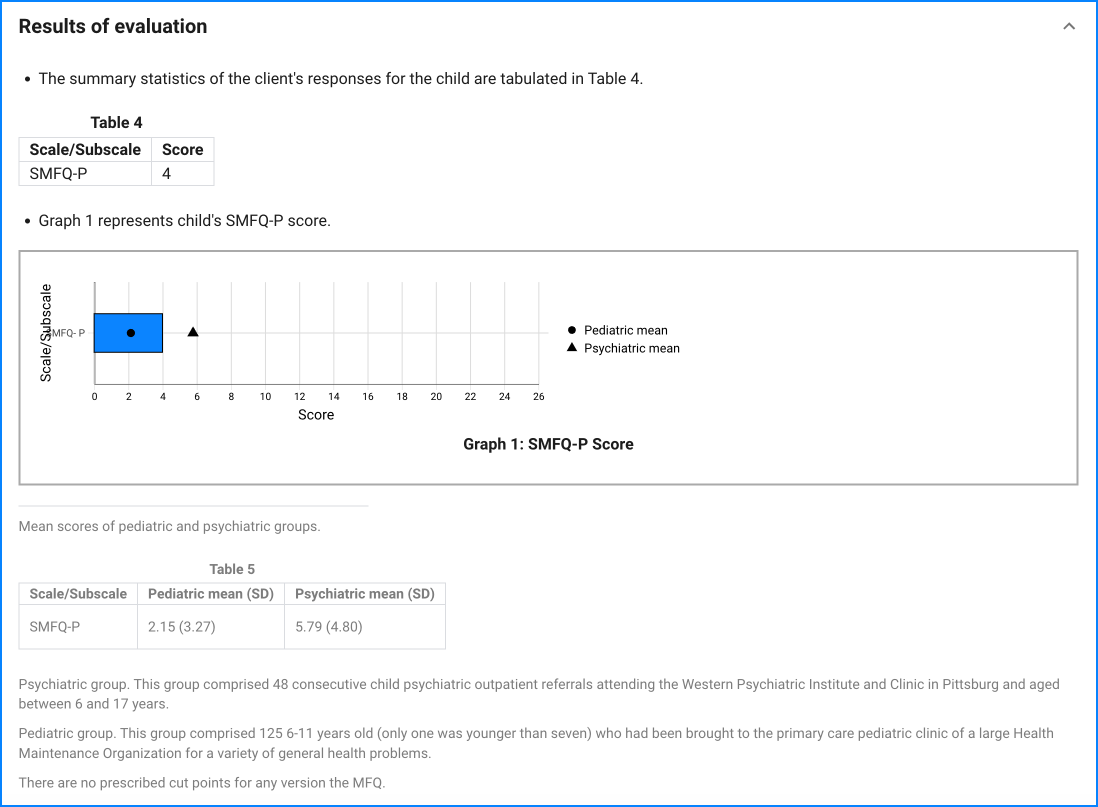Screen dimensions: 1098x807
Task: Select the Psychiatric mean (SD) column header
Action: click(x=364, y=593)
